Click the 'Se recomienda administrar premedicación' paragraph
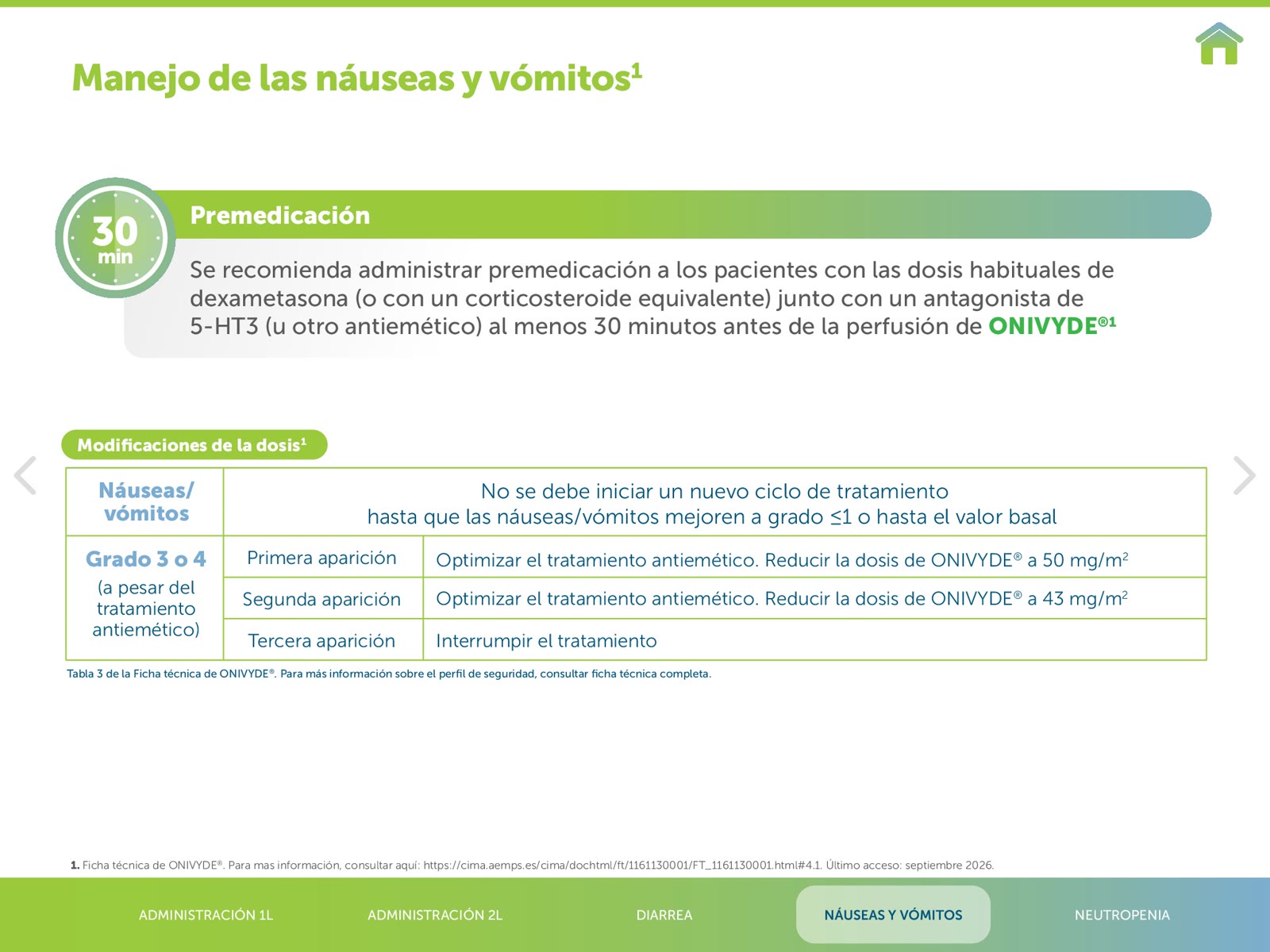 tap(652, 298)
